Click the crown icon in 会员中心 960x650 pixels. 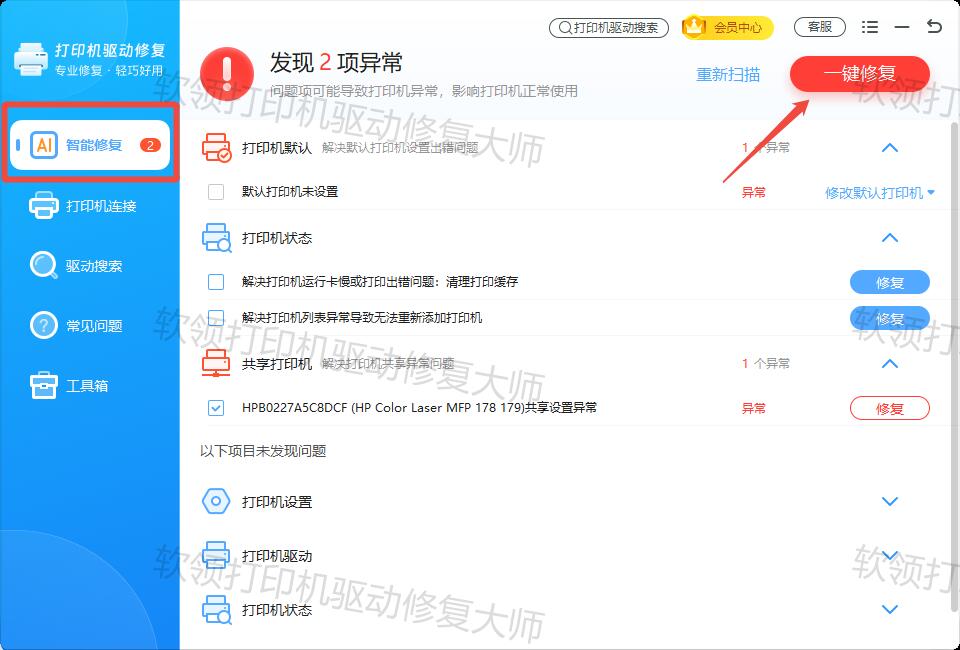click(x=694, y=27)
